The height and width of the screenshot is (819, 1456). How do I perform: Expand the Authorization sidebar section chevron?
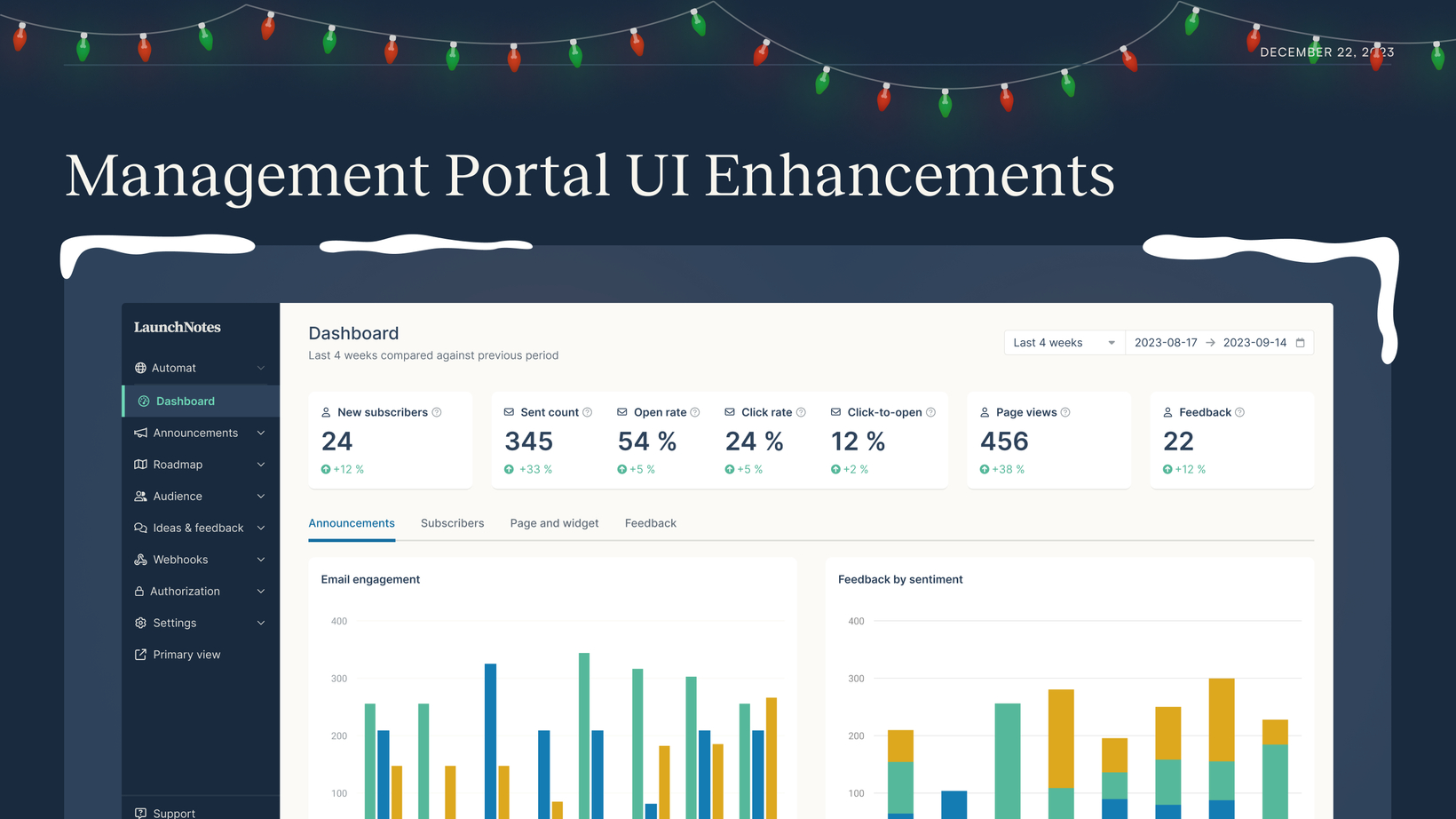click(261, 592)
